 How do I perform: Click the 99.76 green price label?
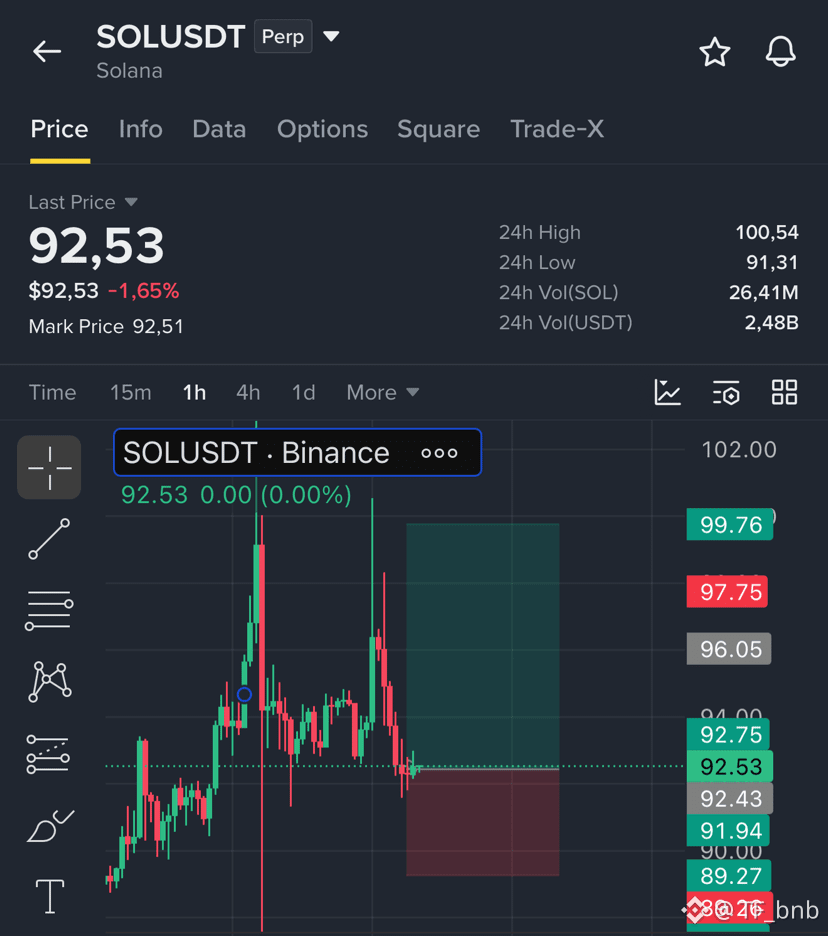point(729,525)
